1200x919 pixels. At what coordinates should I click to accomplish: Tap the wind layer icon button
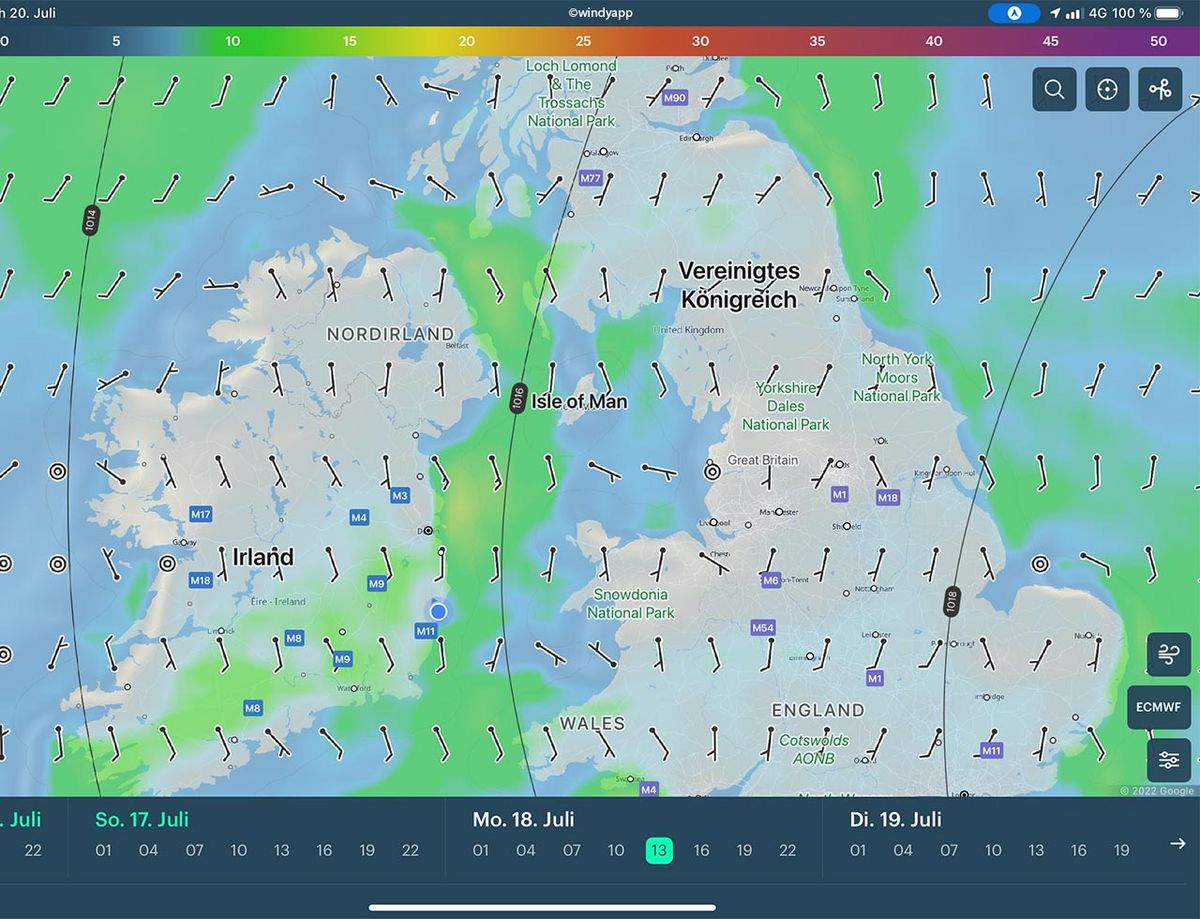pyautogui.click(x=1169, y=654)
